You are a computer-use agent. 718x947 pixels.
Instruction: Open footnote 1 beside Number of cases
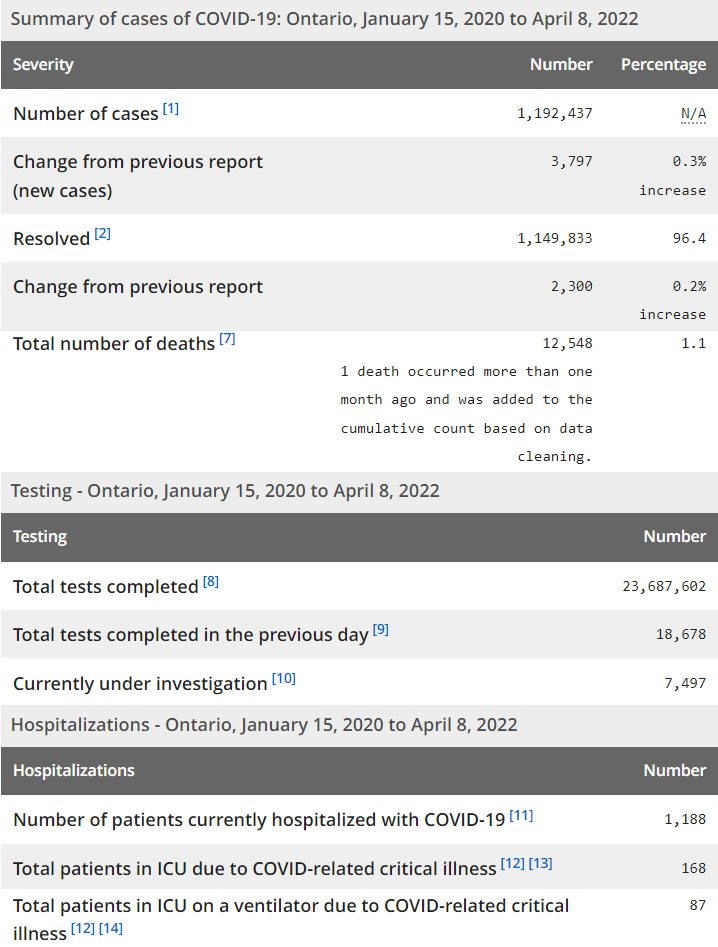coord(171,108)
